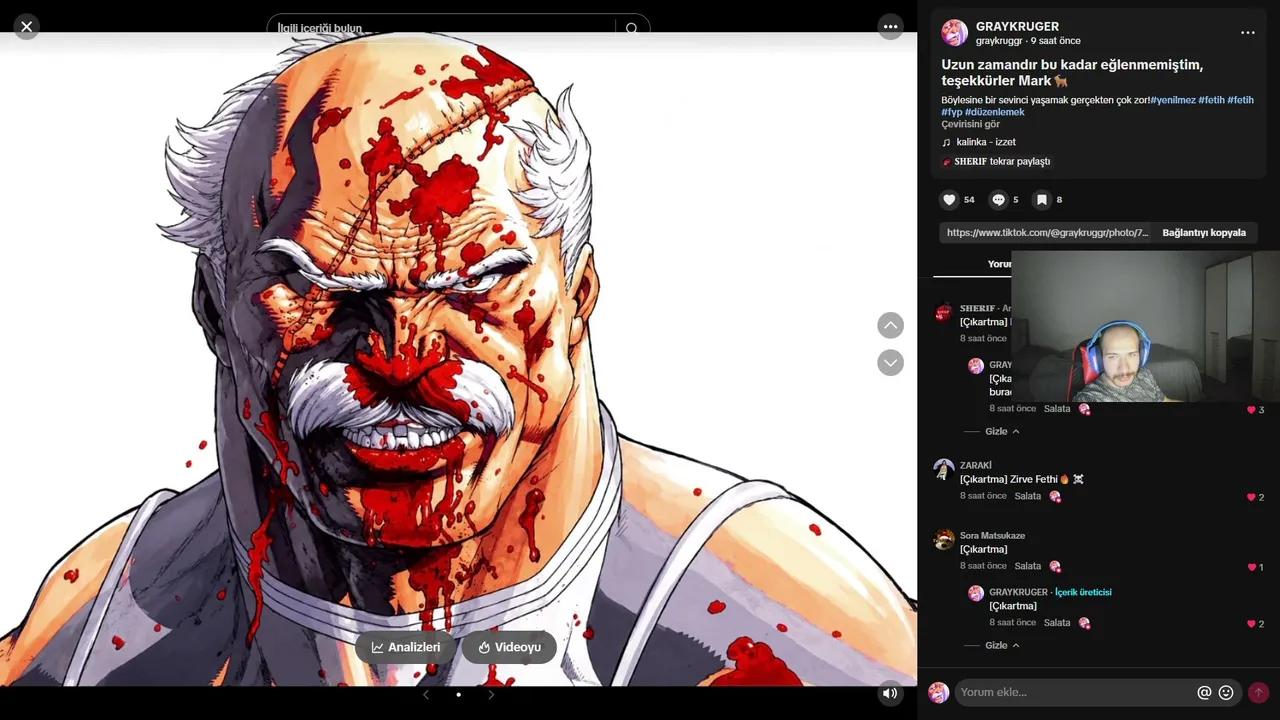Go to next post with down arrow
1280x720 pixels.
[x=890, y=362]
